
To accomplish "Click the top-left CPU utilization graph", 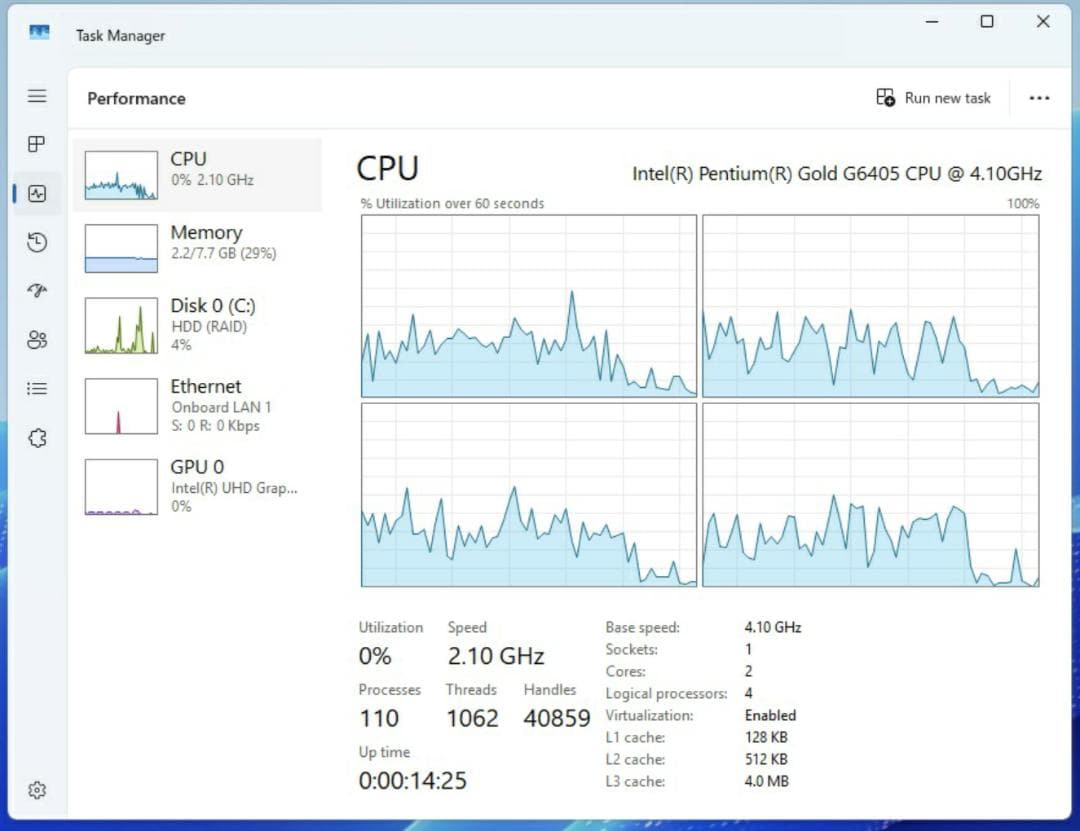I will pyautogui.click(x=528, y=306).
